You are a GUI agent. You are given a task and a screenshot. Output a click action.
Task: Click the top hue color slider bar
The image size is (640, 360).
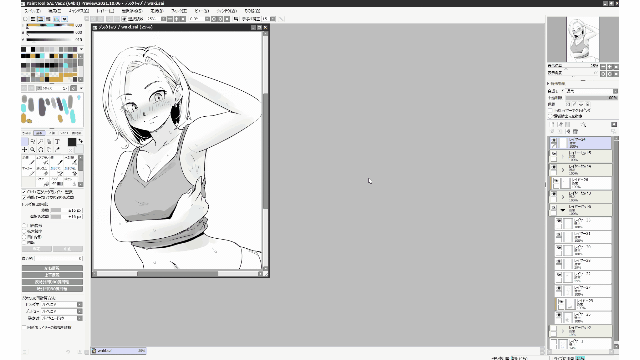(50, 25)
